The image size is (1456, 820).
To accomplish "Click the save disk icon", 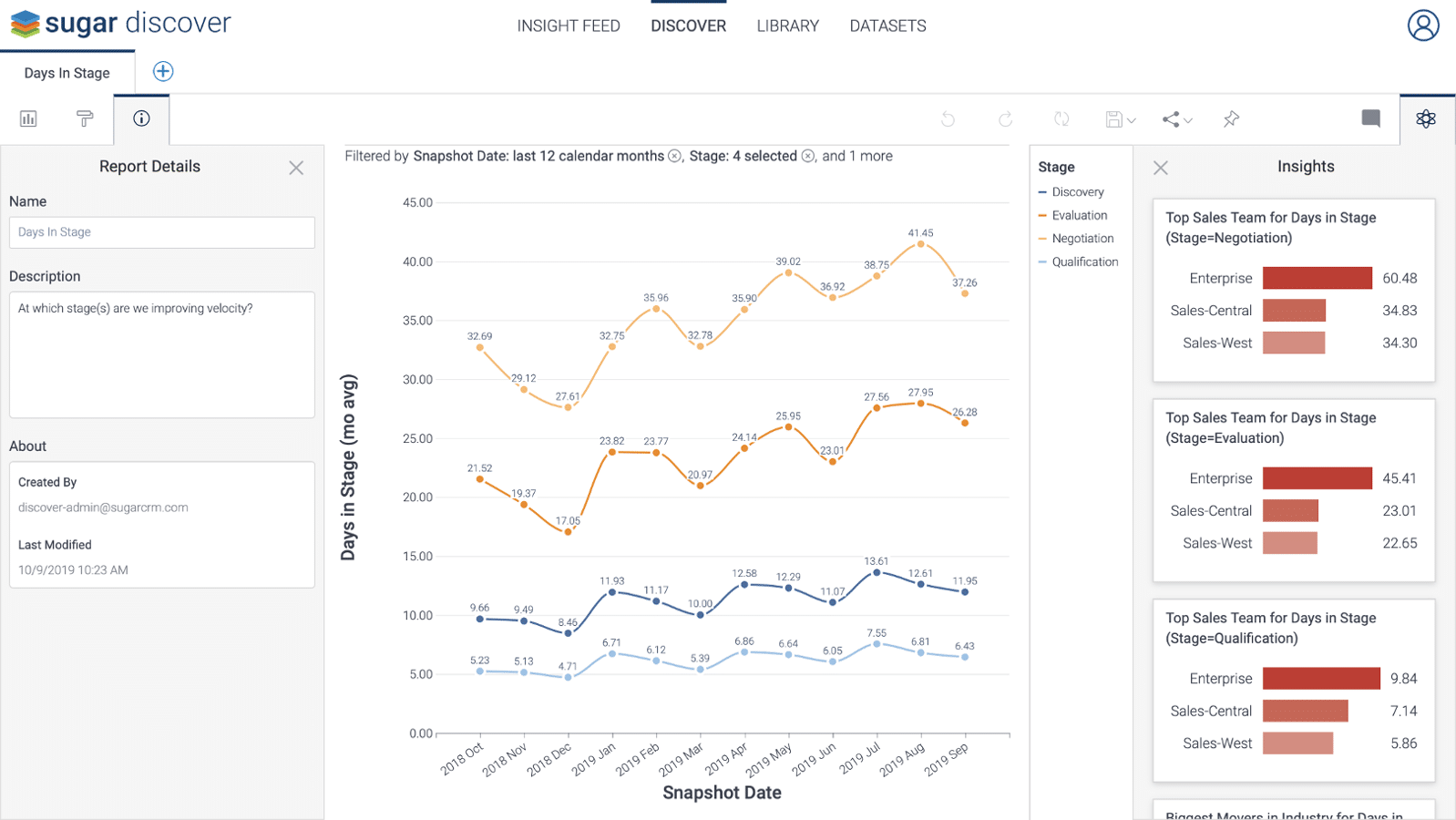I will pos(1113,119).
